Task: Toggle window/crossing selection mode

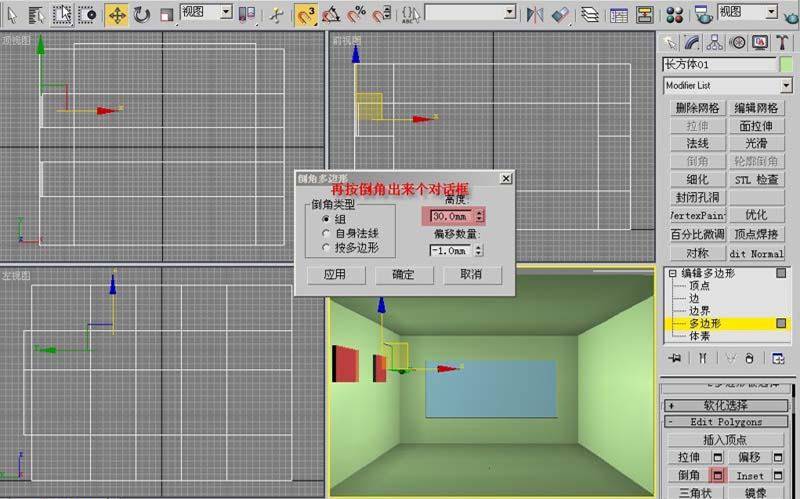Action: point(88,15)
